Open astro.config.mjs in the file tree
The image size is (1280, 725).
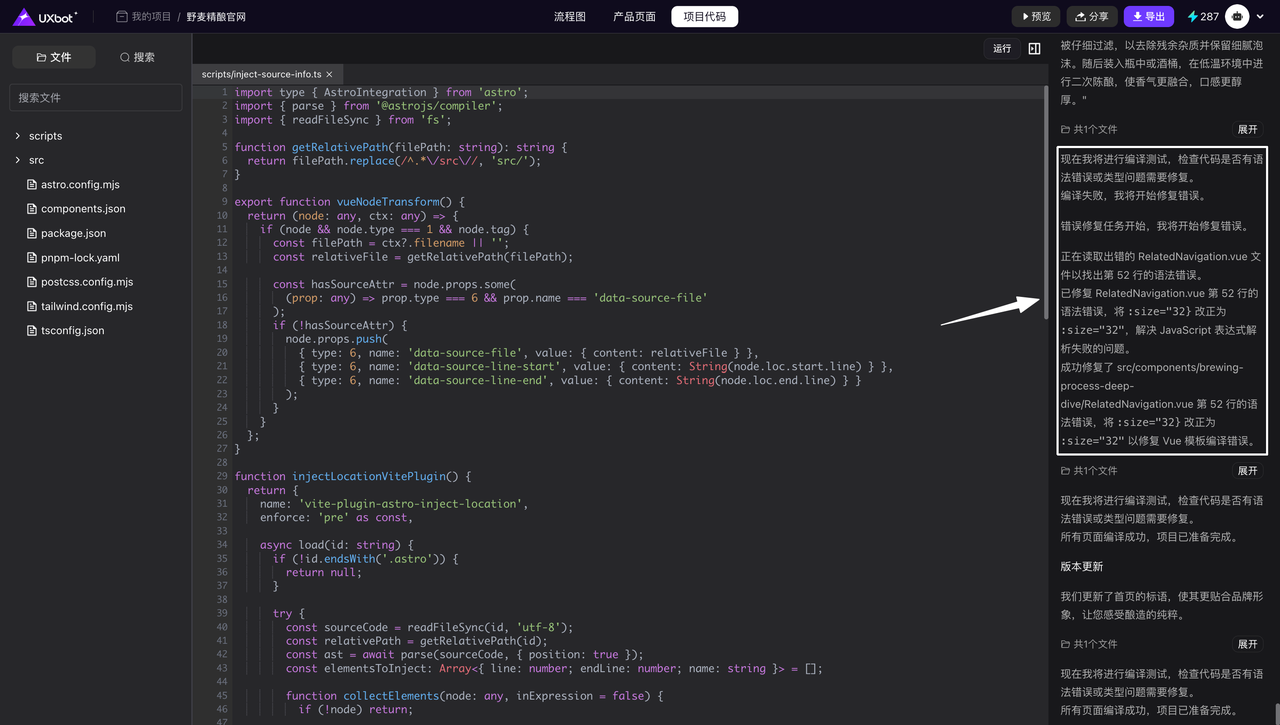80,185
